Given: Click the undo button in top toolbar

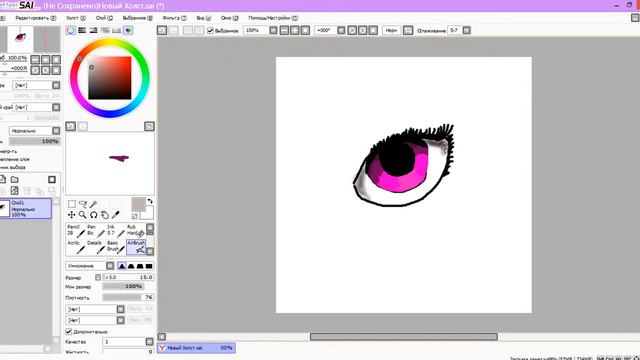Looking at the screenshot, I should [162, 30].
